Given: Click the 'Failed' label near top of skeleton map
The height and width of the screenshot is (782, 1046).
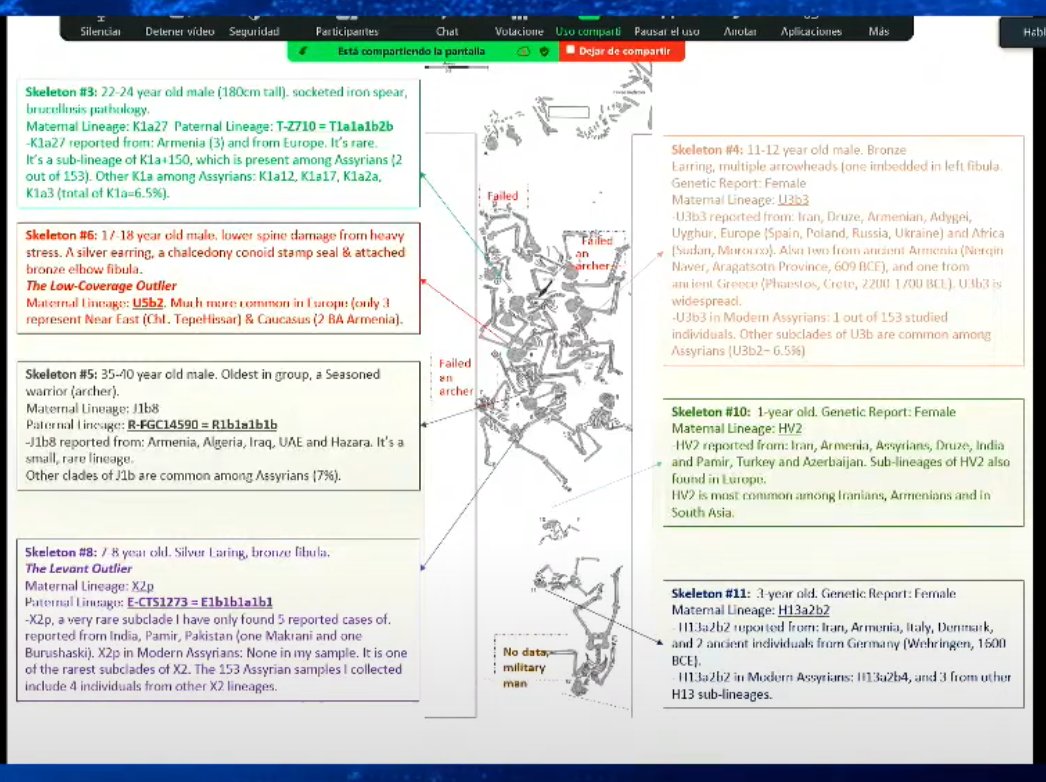Looking at the screenshot, I should coord(502,196).
